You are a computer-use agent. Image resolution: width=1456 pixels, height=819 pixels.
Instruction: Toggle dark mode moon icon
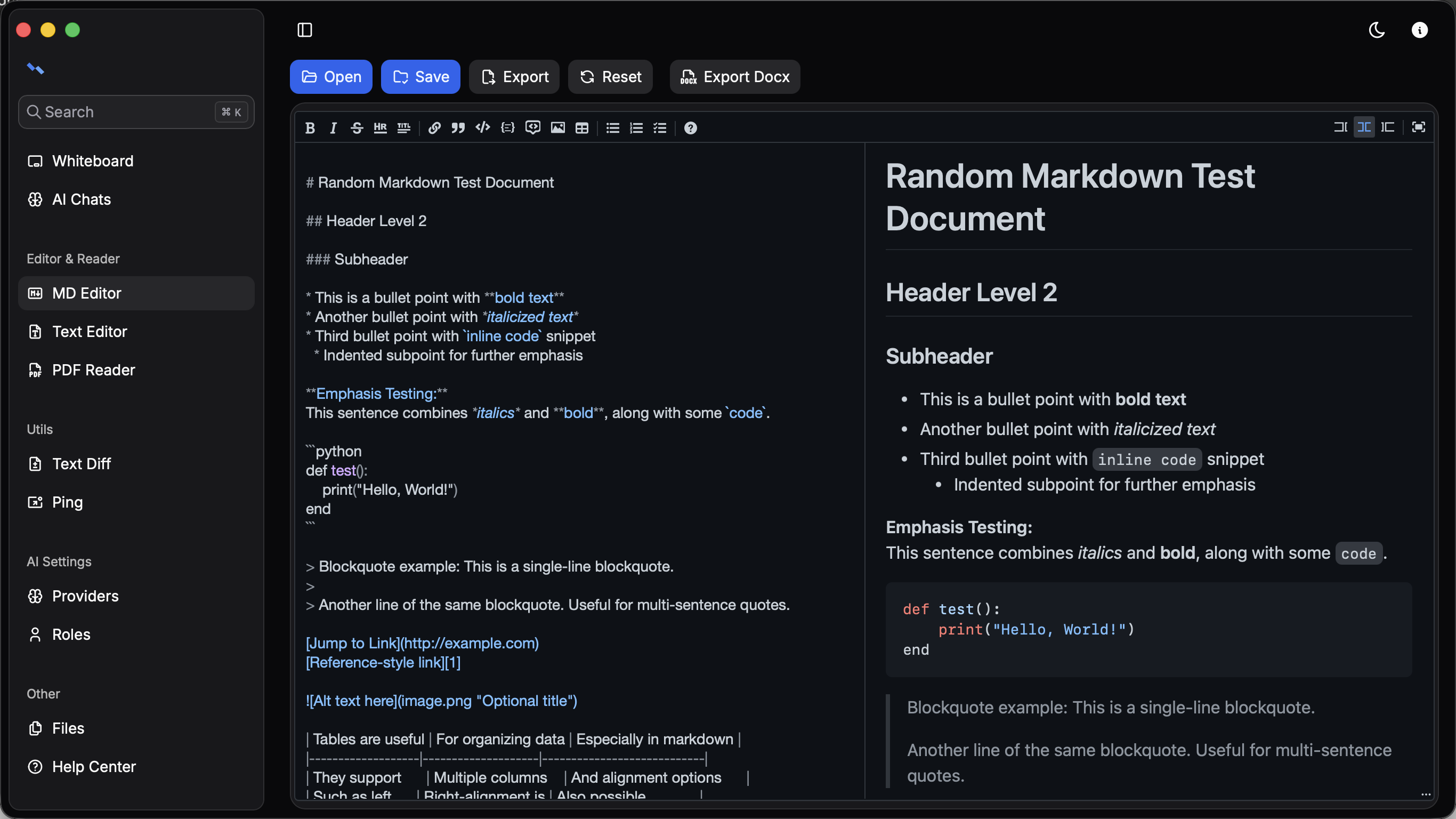pos(1376,30)
